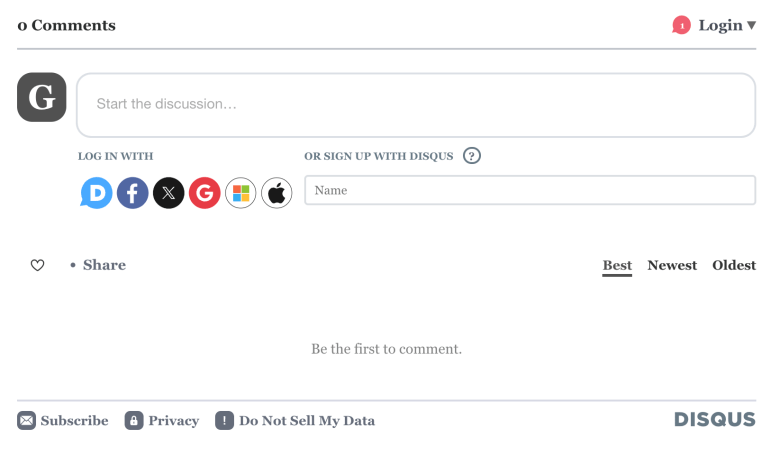Log in with the Microsoft icon
The width and height of the screenshot is (780, 456).
point(241,193)
